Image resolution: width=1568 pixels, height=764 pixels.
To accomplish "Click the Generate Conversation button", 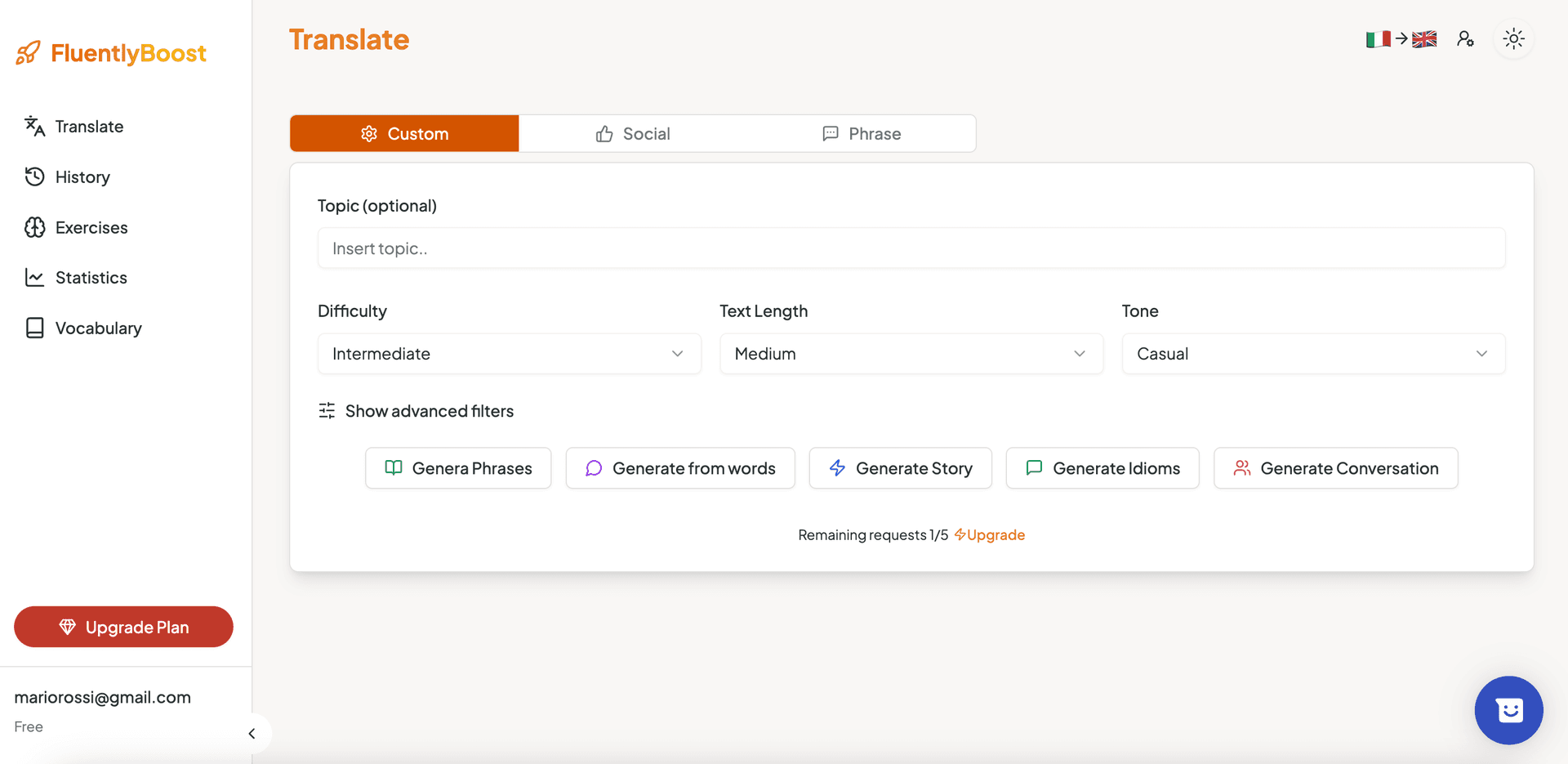I will [x=1336, y=468].
